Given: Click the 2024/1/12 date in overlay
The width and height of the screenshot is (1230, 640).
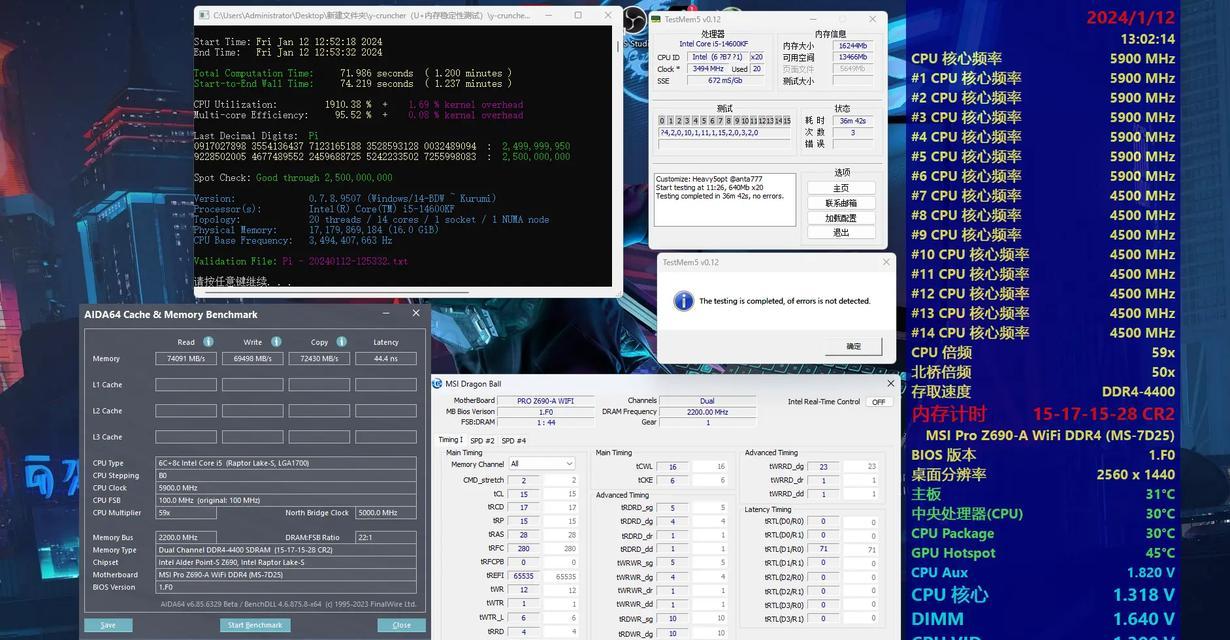Looking at the screenshot, I should pyautogui.click(x=1132, y=17).
